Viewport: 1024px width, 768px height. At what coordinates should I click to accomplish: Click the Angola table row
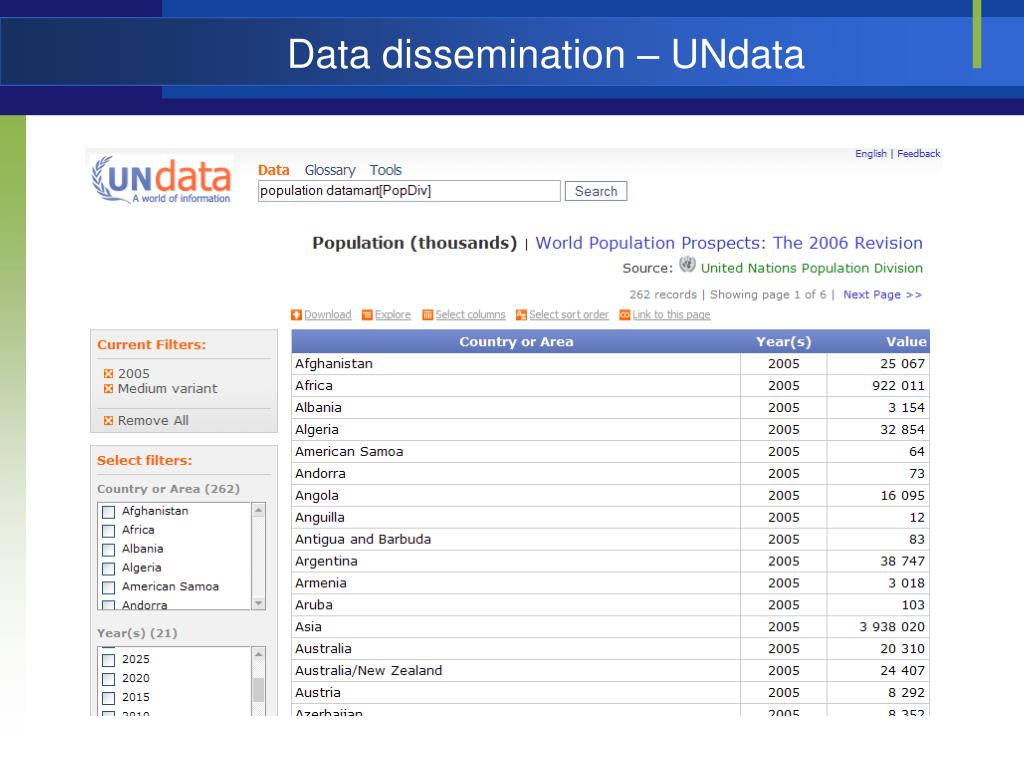611,496
